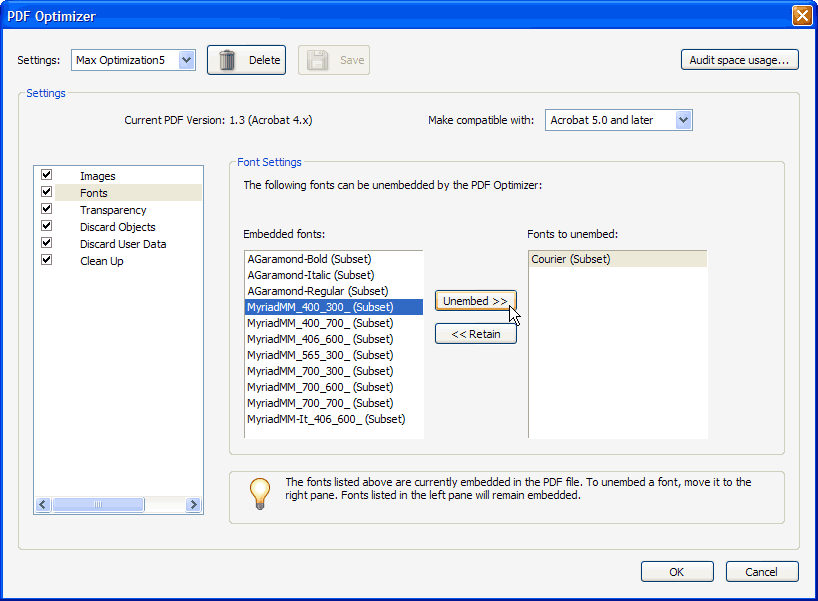This screenshot has width=818, height=601.
Task: Toggle the Transparency checkbox
Action: click(x=46, y=209)
